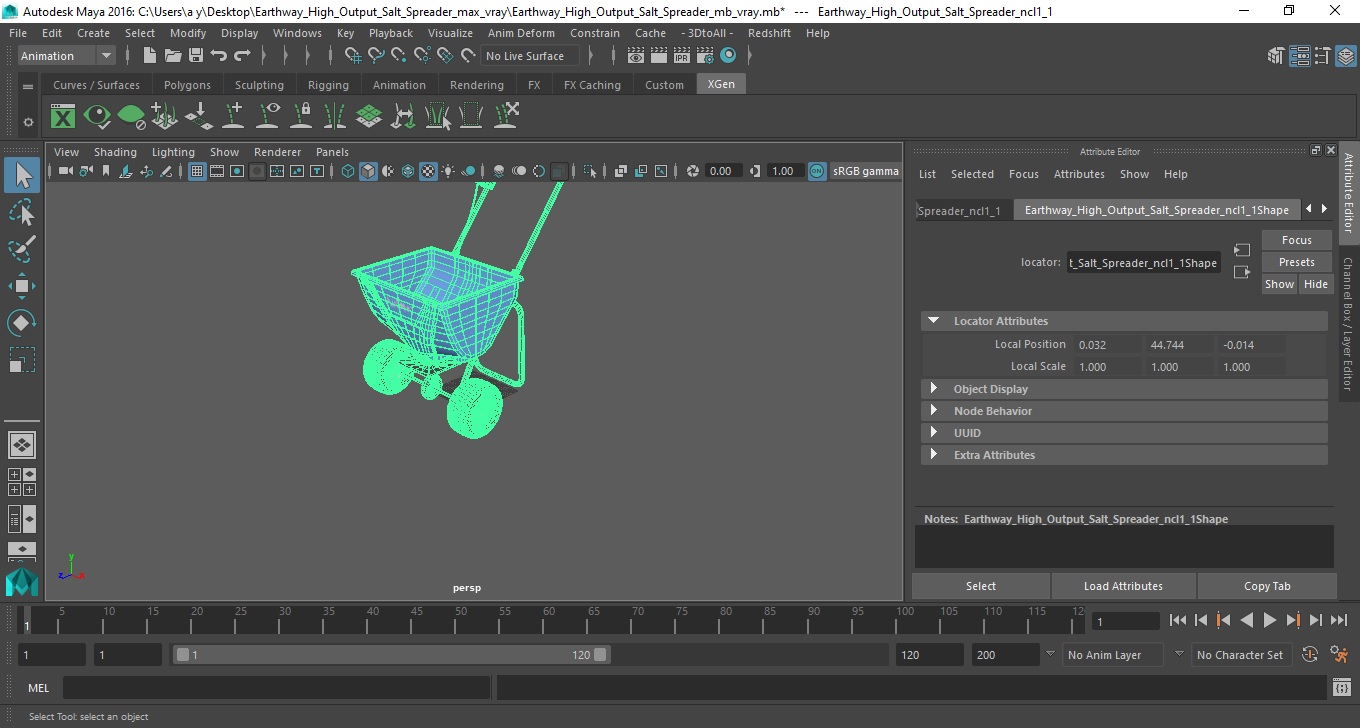This screenshot has width=1360, height=728.
Task: Toggle the Snap to grids magnet icon
Action: point(353,56)
